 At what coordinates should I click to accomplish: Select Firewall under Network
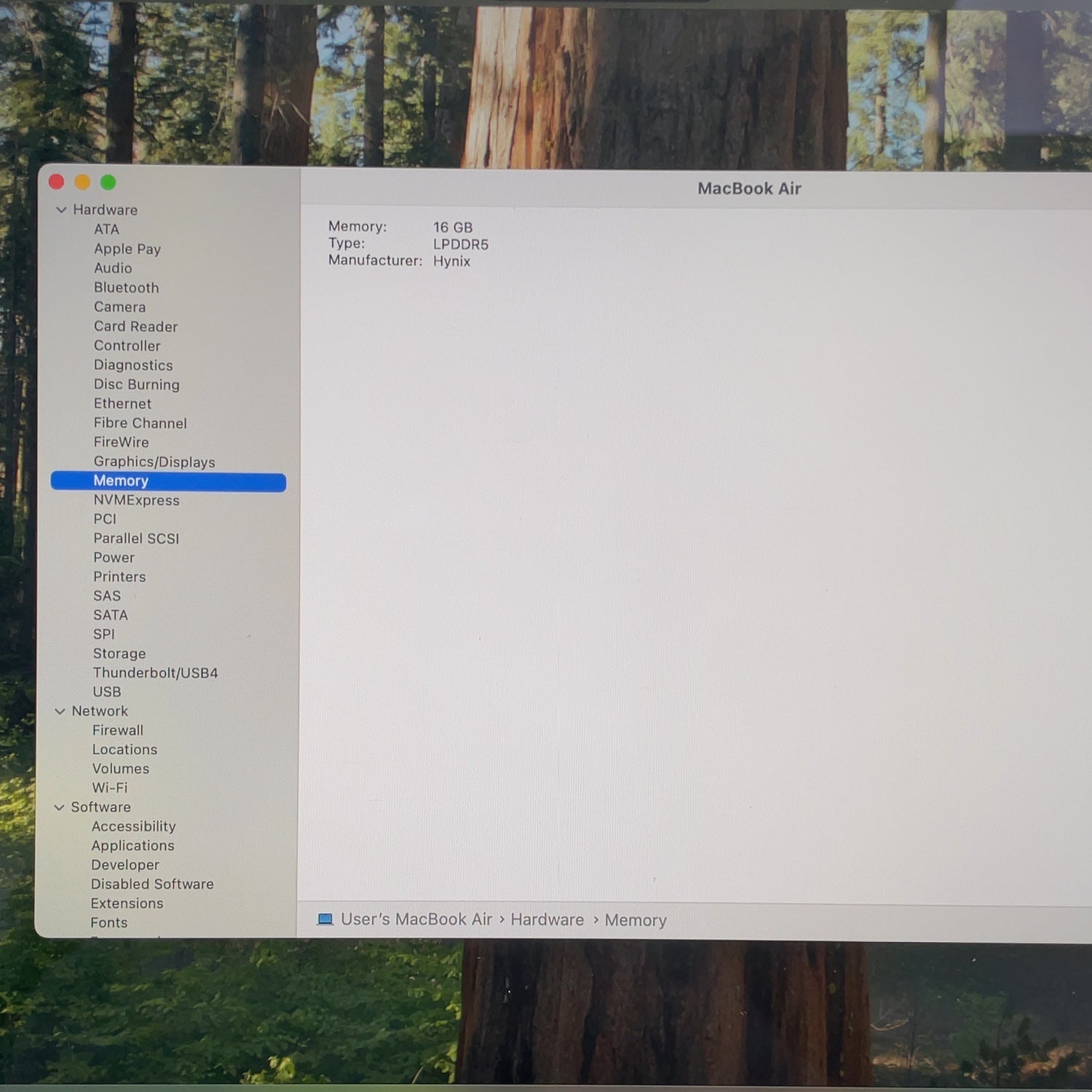click(118, 730)
